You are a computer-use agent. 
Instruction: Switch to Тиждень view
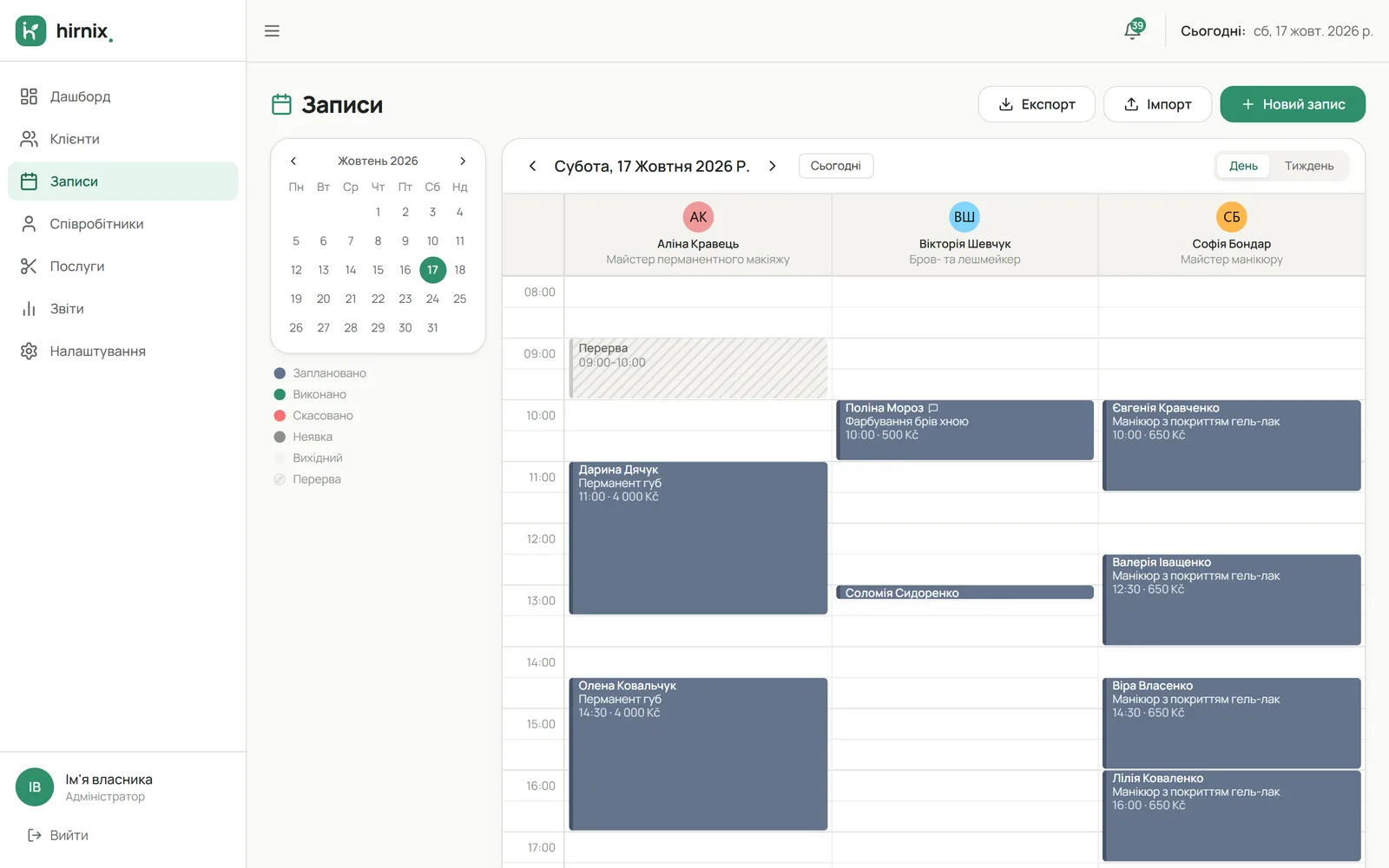(1309, 166)
